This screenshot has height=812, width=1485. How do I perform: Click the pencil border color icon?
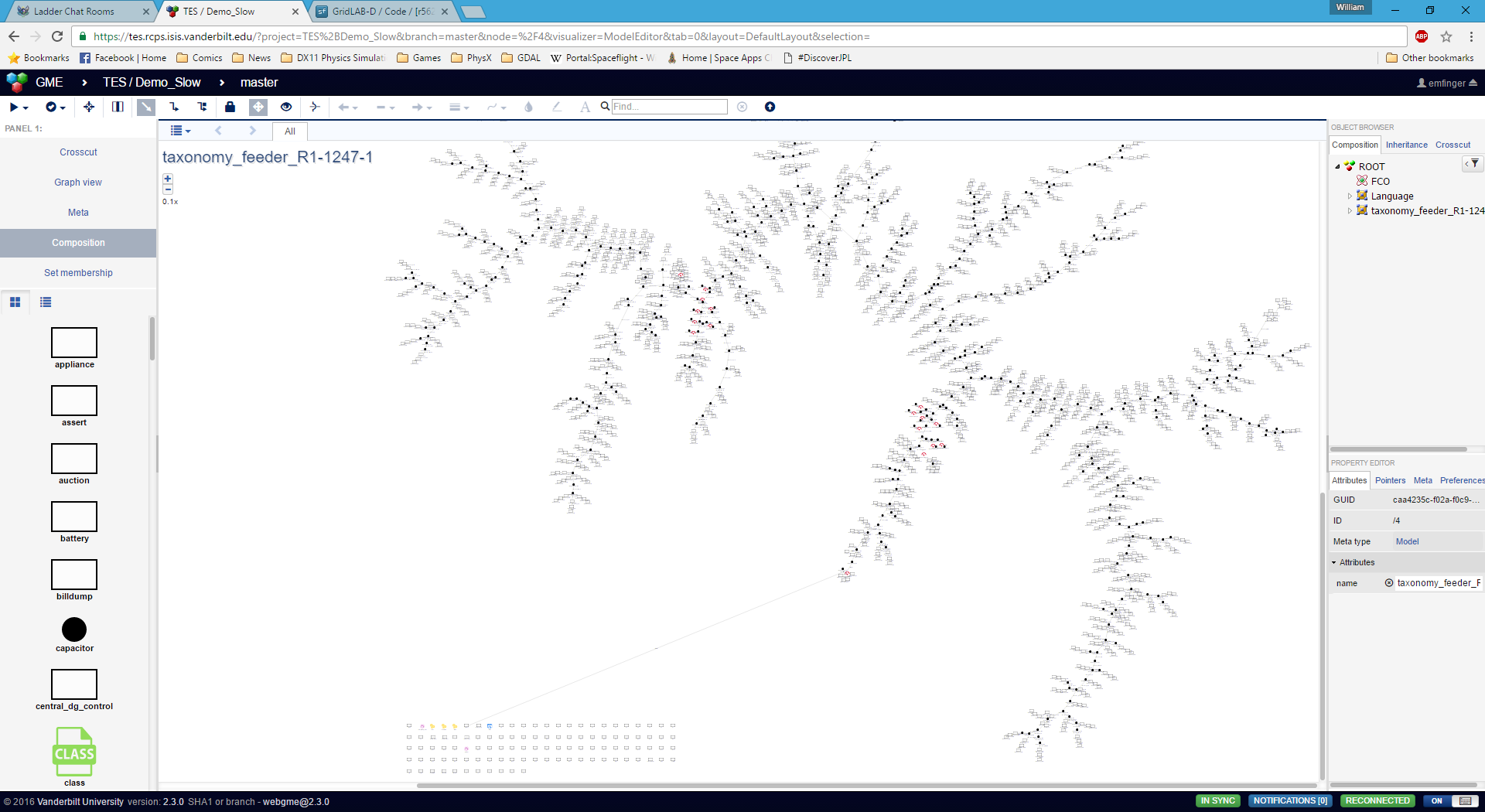(x=557, y=107)
